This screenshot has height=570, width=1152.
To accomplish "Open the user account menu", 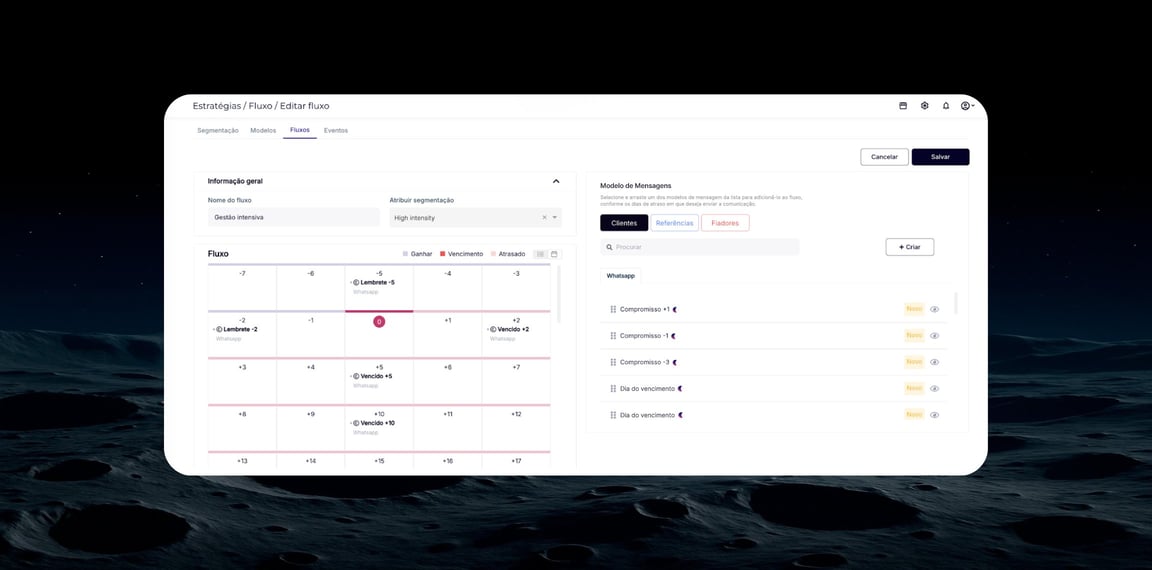I will tap(967, 106).
